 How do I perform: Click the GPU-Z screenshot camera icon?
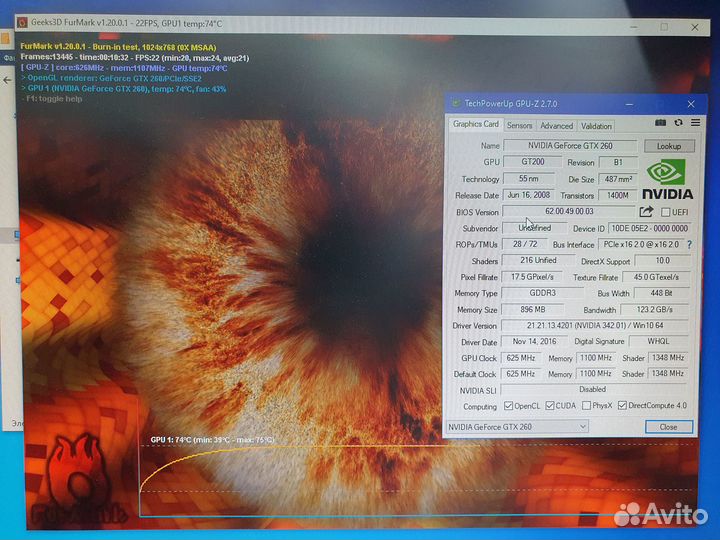click(660, 123)
